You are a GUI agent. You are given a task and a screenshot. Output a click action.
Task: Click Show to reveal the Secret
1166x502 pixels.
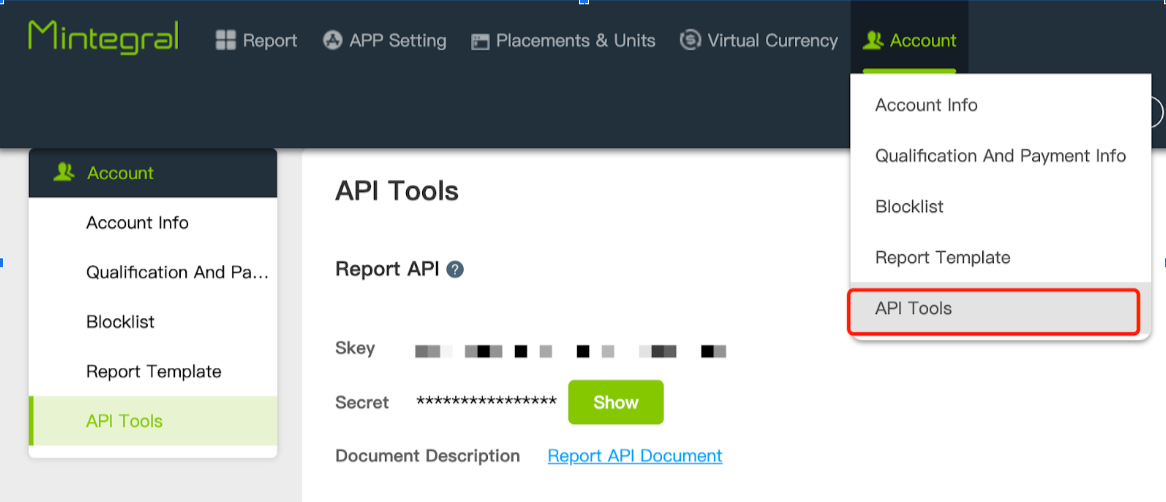pos(616,402)
